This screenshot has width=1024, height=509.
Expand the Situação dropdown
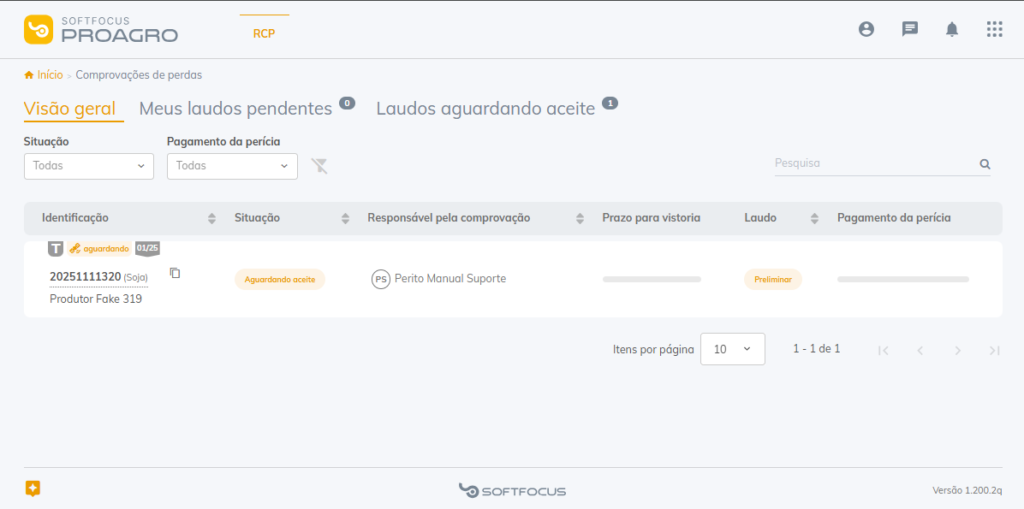tap(89, 166)
